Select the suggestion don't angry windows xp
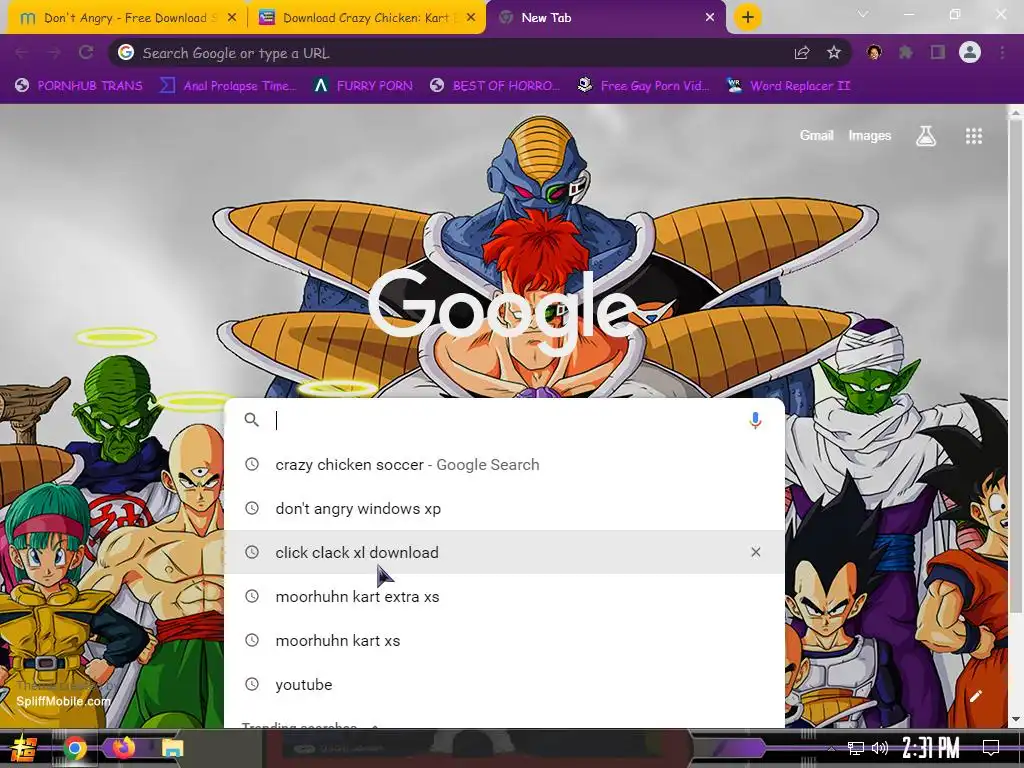This screenshot has width=1024, height=768. 504,508
